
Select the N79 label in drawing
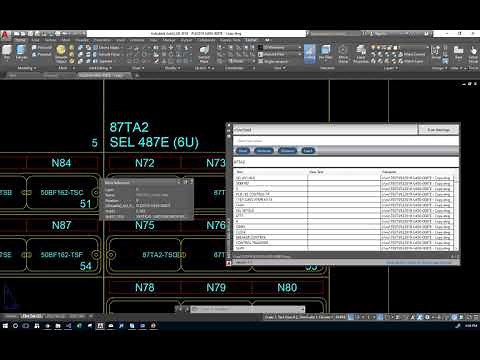tap(216, 287)
